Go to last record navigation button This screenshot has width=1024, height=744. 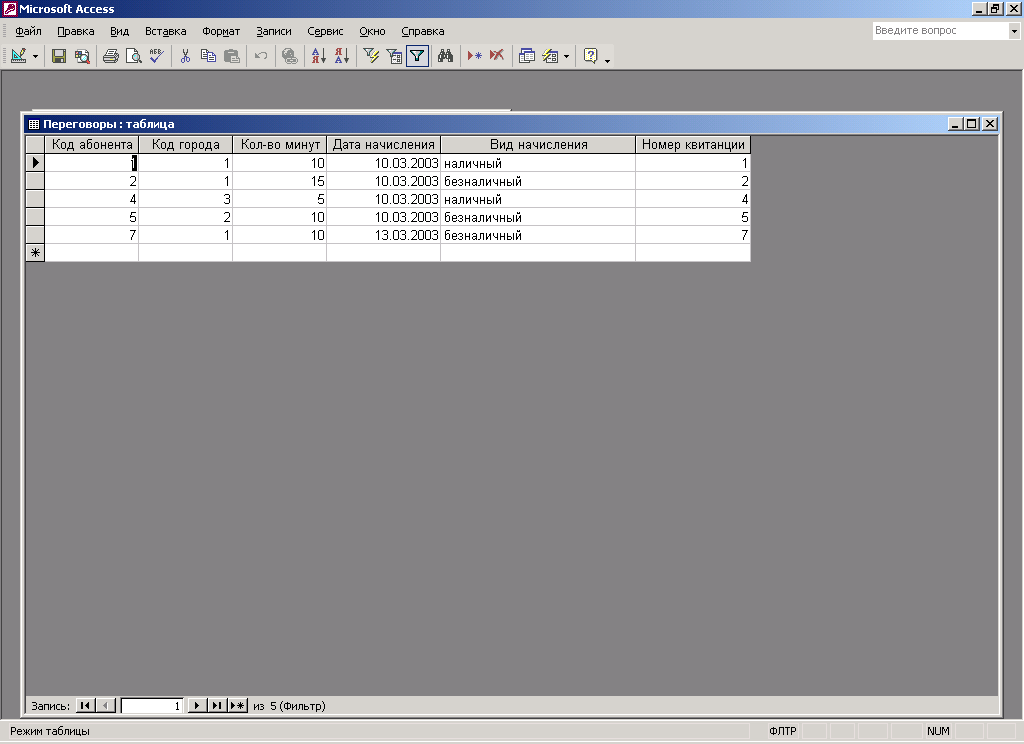217,705
